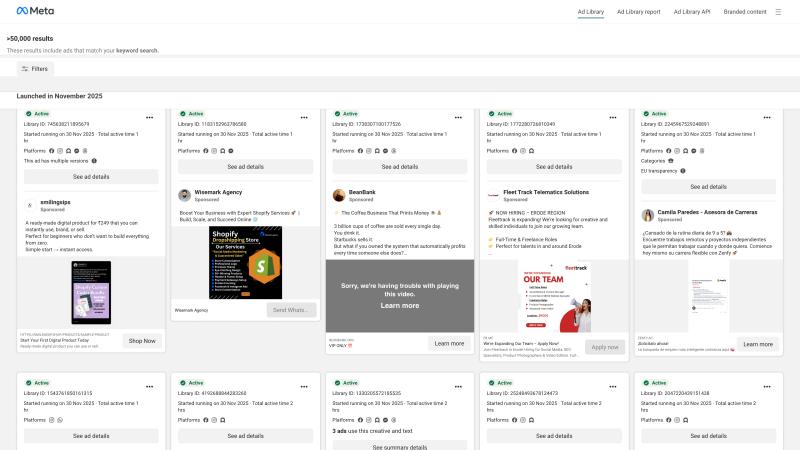Open the three-dot menu on the Camila Paredes ad
Image resolution: width=800 pixels, height=450 pixels.
767,117
